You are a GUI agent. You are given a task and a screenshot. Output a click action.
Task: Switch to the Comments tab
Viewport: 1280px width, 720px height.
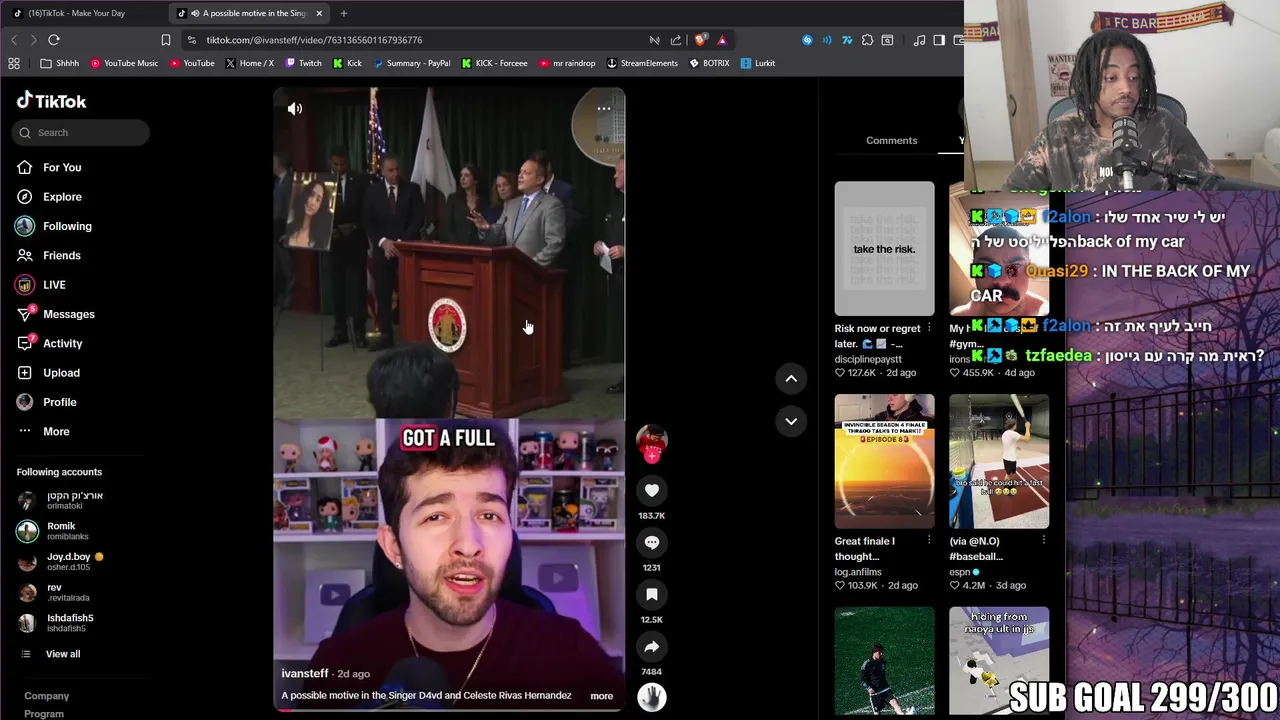click(x=891, y=140)
